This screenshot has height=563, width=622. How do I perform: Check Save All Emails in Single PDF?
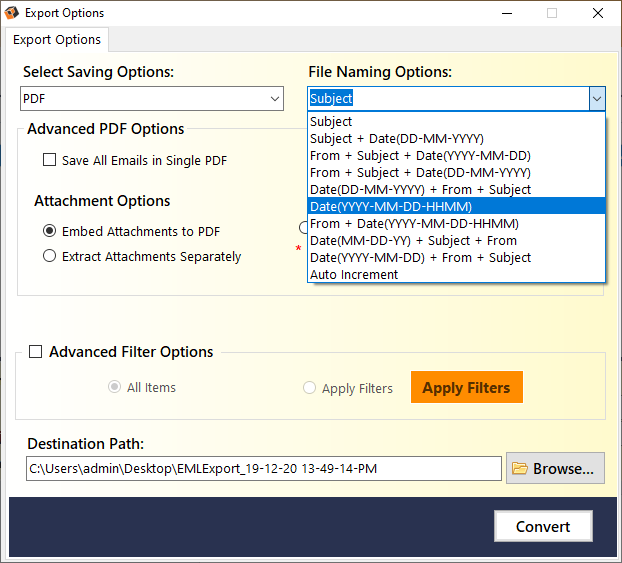50,160
